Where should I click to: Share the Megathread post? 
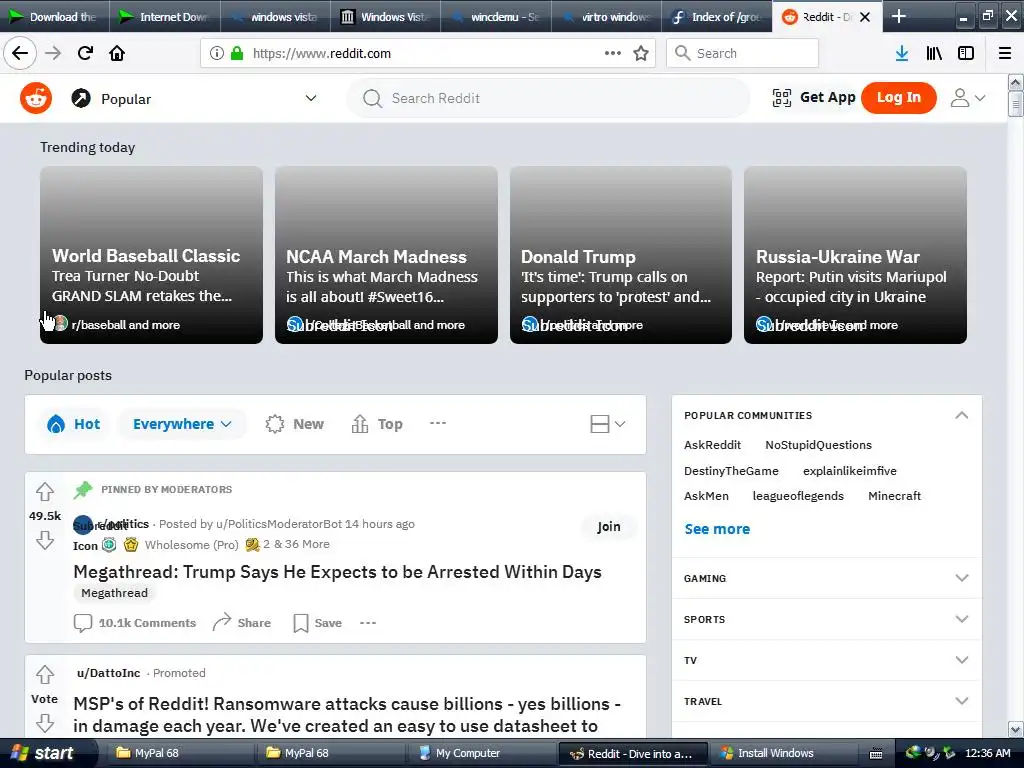click(x=242, y=623)
